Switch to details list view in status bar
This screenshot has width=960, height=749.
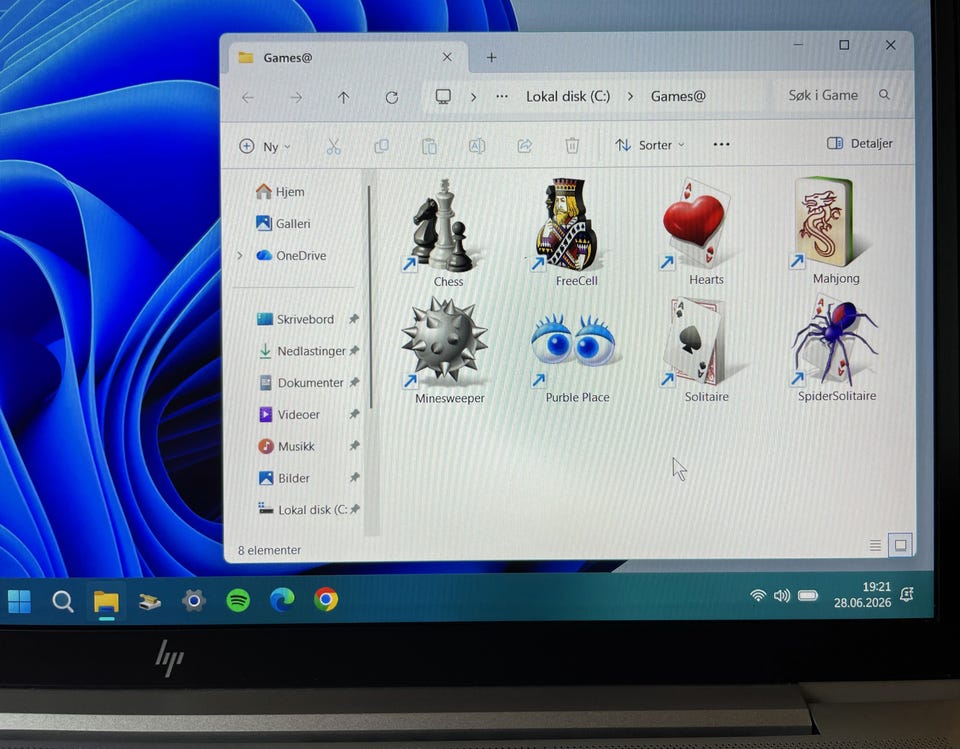click(875, 544)
